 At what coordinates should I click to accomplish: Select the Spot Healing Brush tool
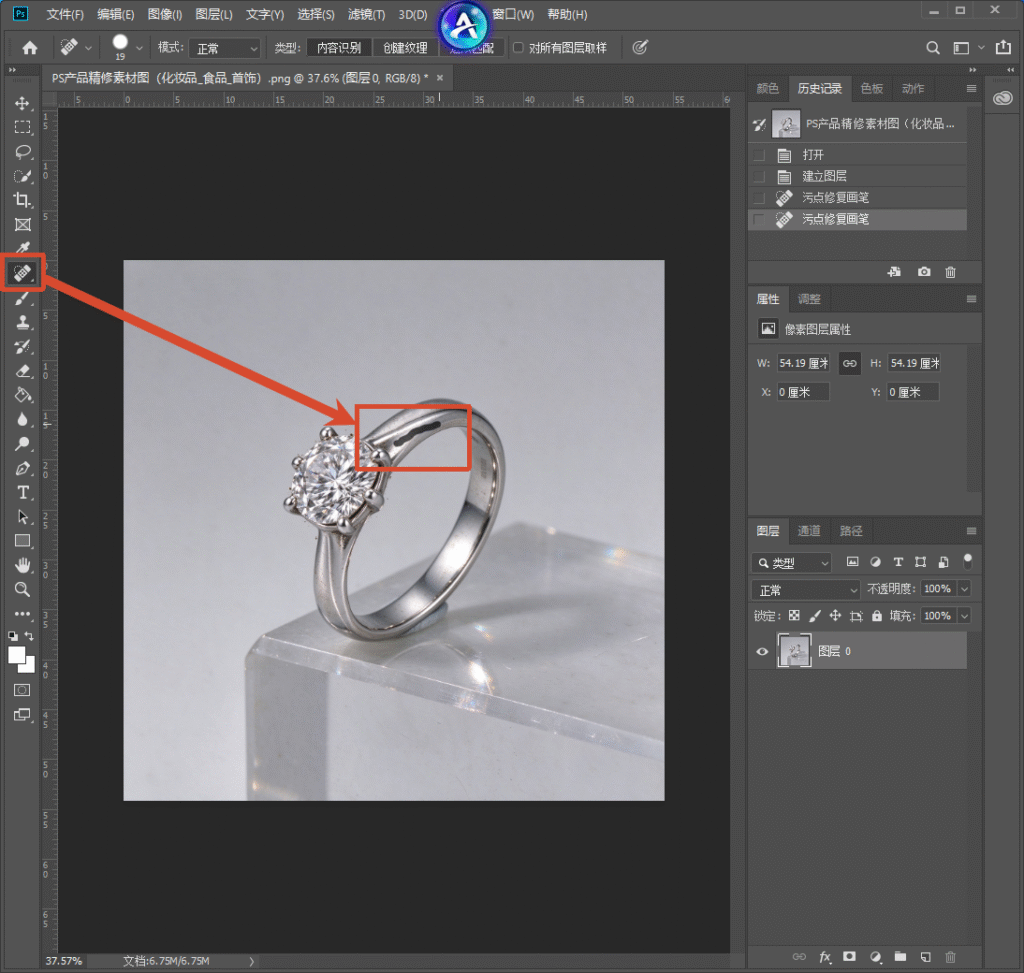[22, 272]
